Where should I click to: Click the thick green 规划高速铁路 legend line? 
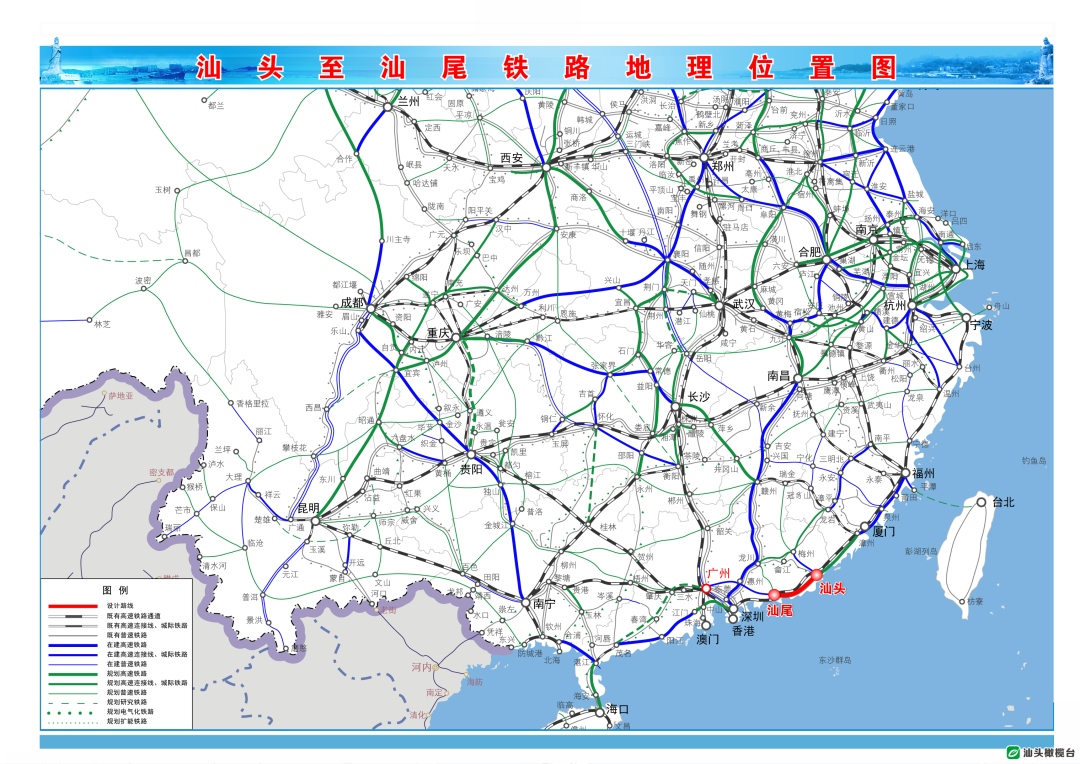point(72,674)
